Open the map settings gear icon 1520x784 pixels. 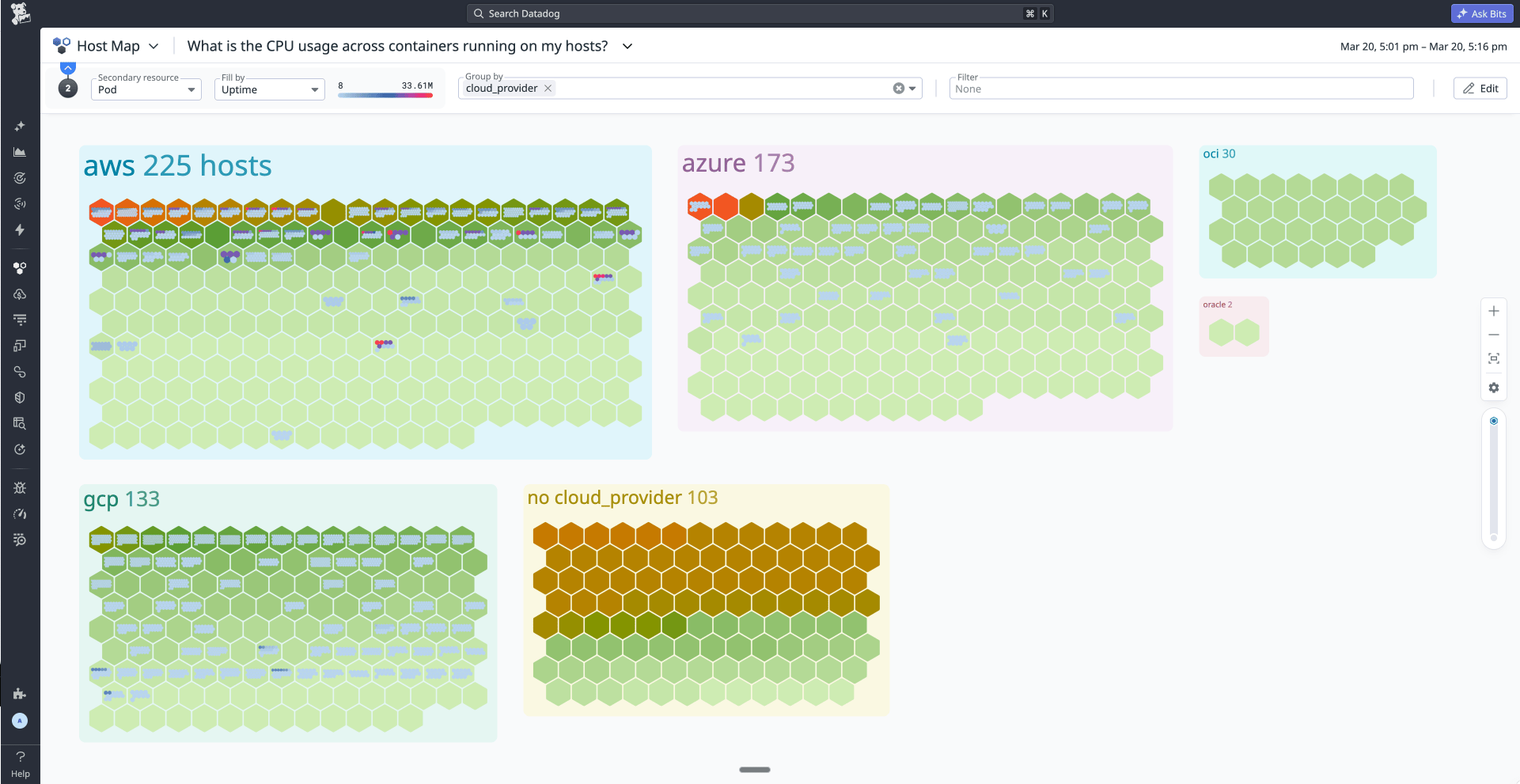tap(1495, 388)
